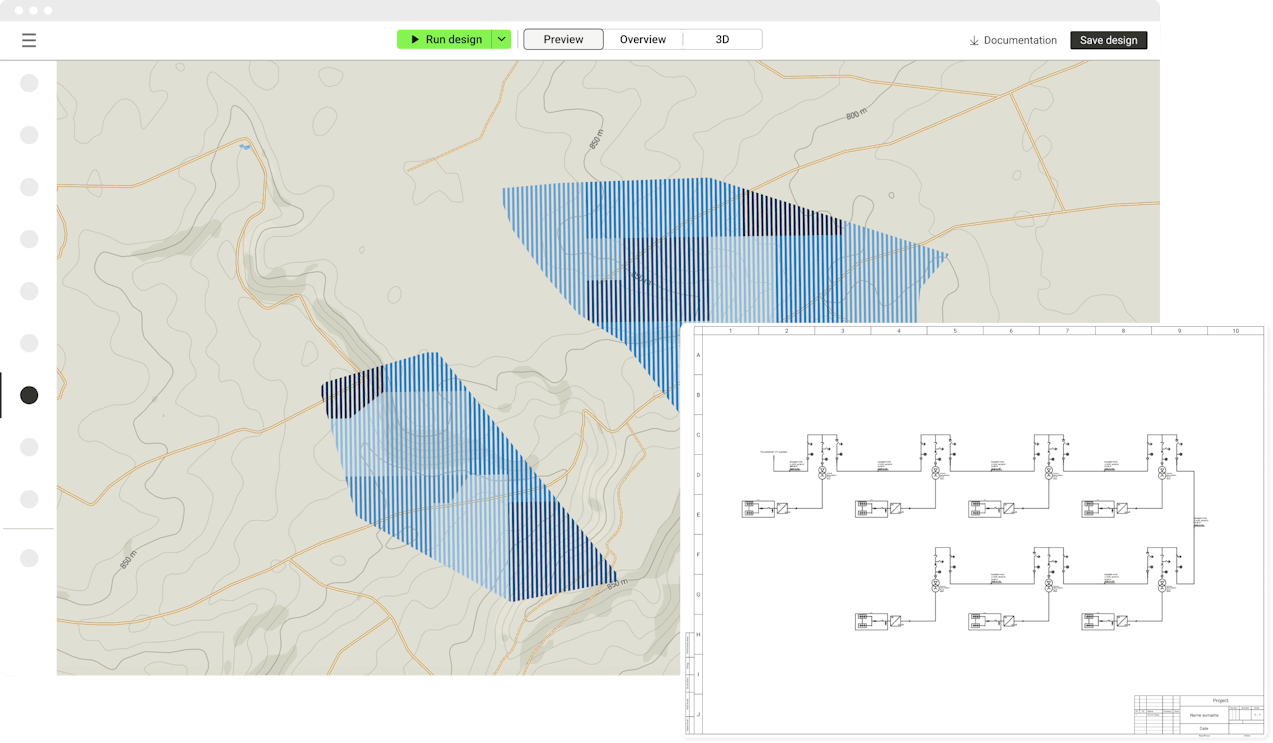Download the Documentation
This screenshot has height=743, width=1273.
[1012, 41]
